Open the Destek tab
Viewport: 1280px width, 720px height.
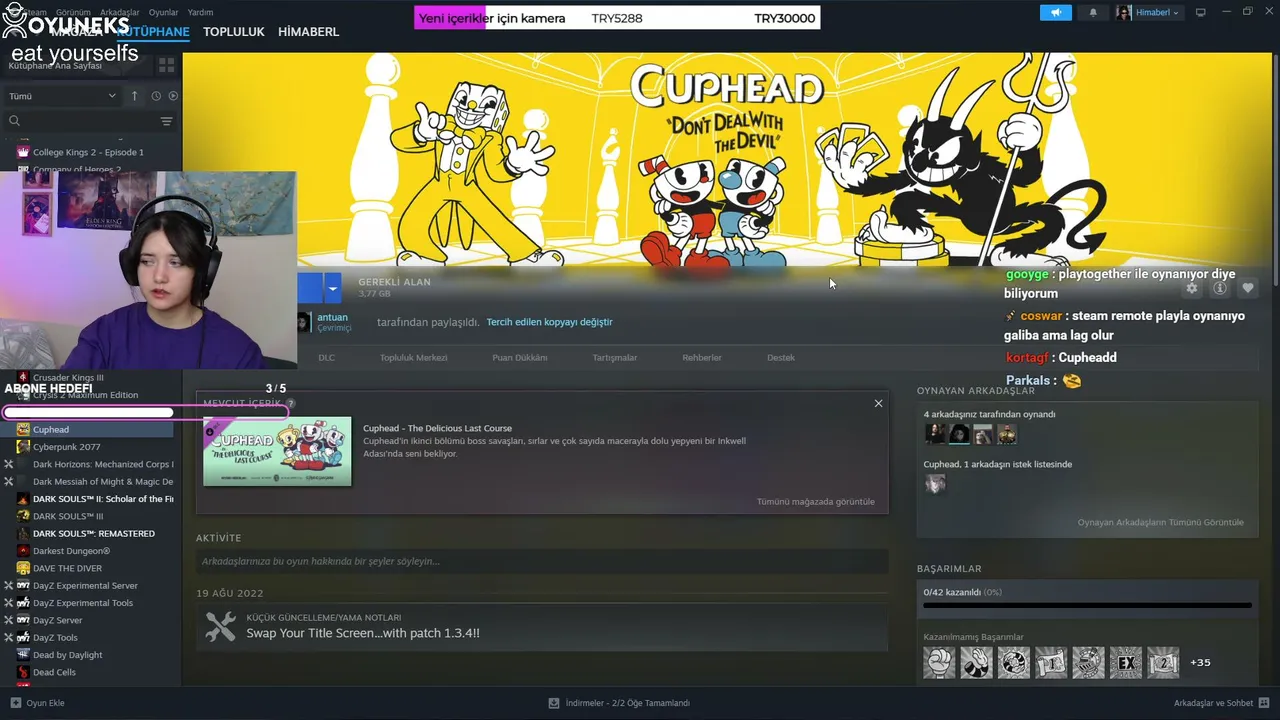tap(781, 357)
